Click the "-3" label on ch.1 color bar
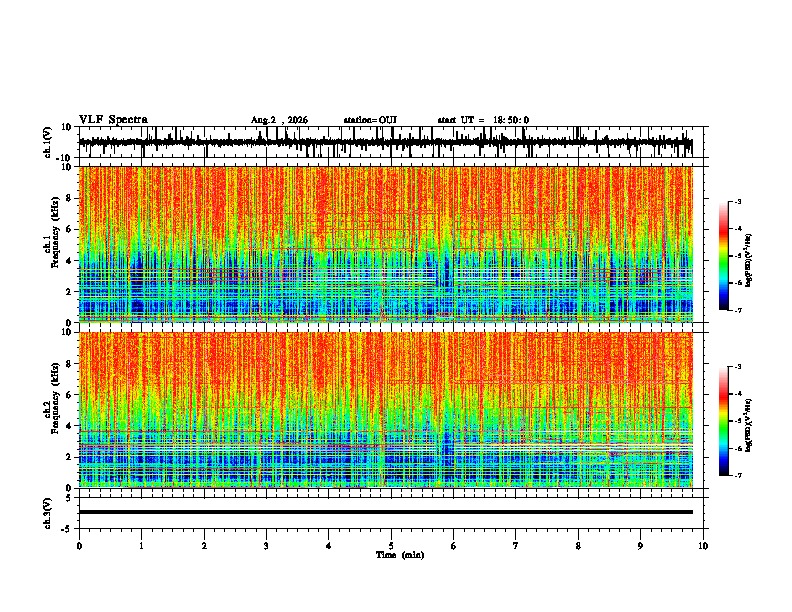792x612 pixels. click(737, 201)
